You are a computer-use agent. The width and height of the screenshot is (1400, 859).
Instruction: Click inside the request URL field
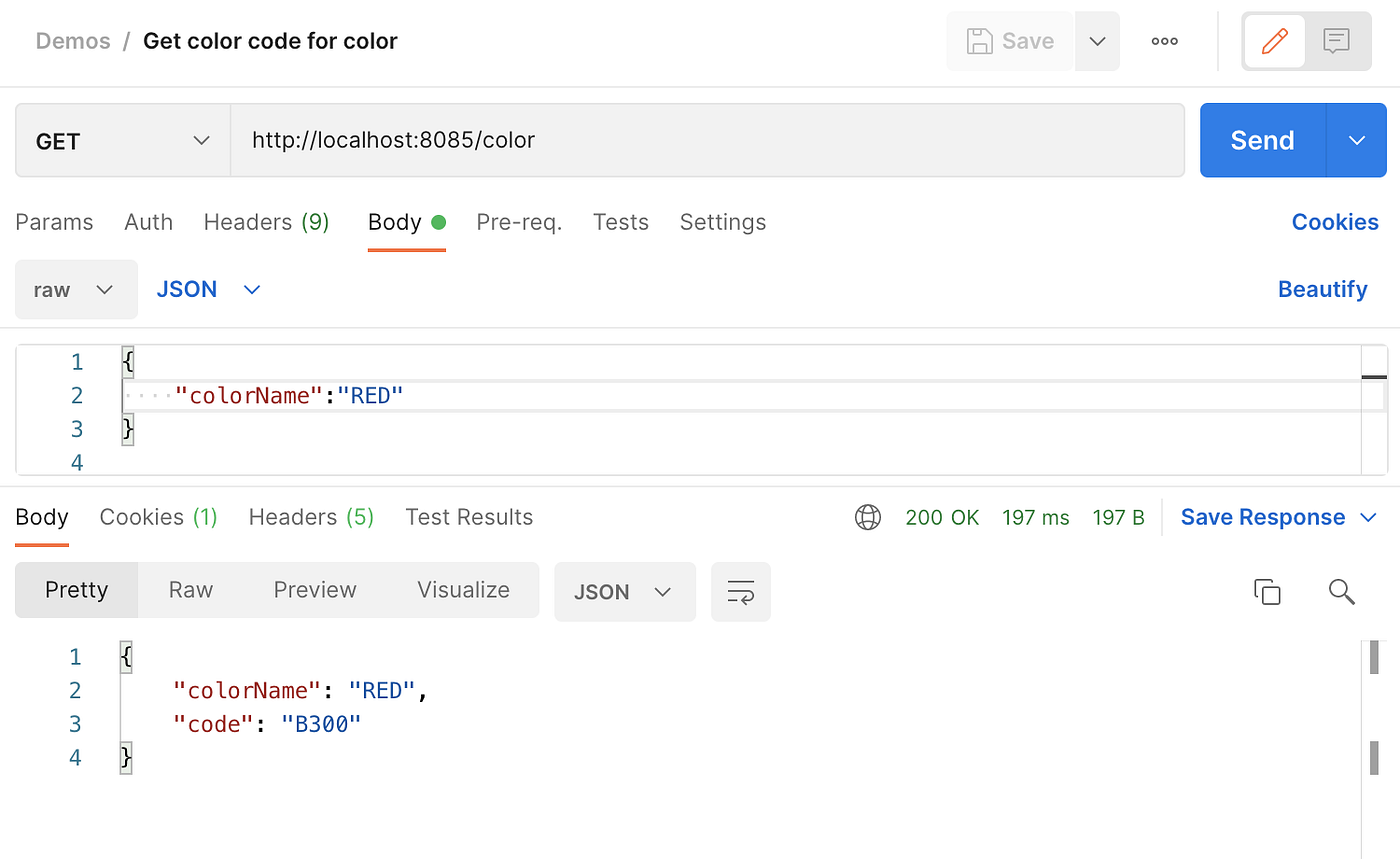600,140
